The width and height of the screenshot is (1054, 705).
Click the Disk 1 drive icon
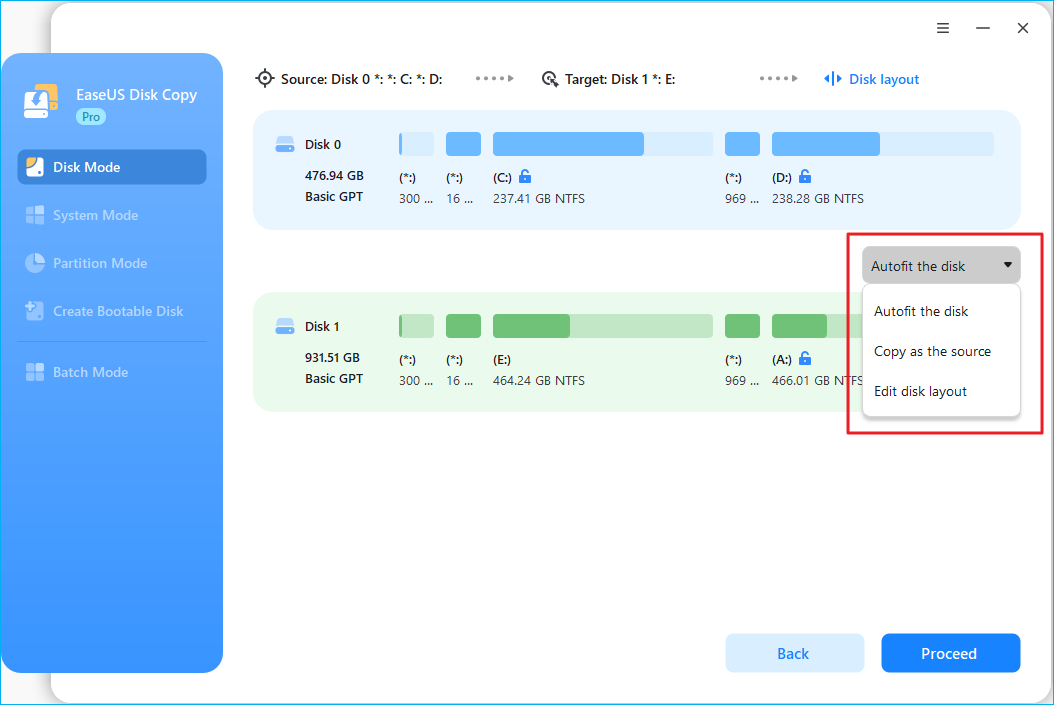(285, 326)
